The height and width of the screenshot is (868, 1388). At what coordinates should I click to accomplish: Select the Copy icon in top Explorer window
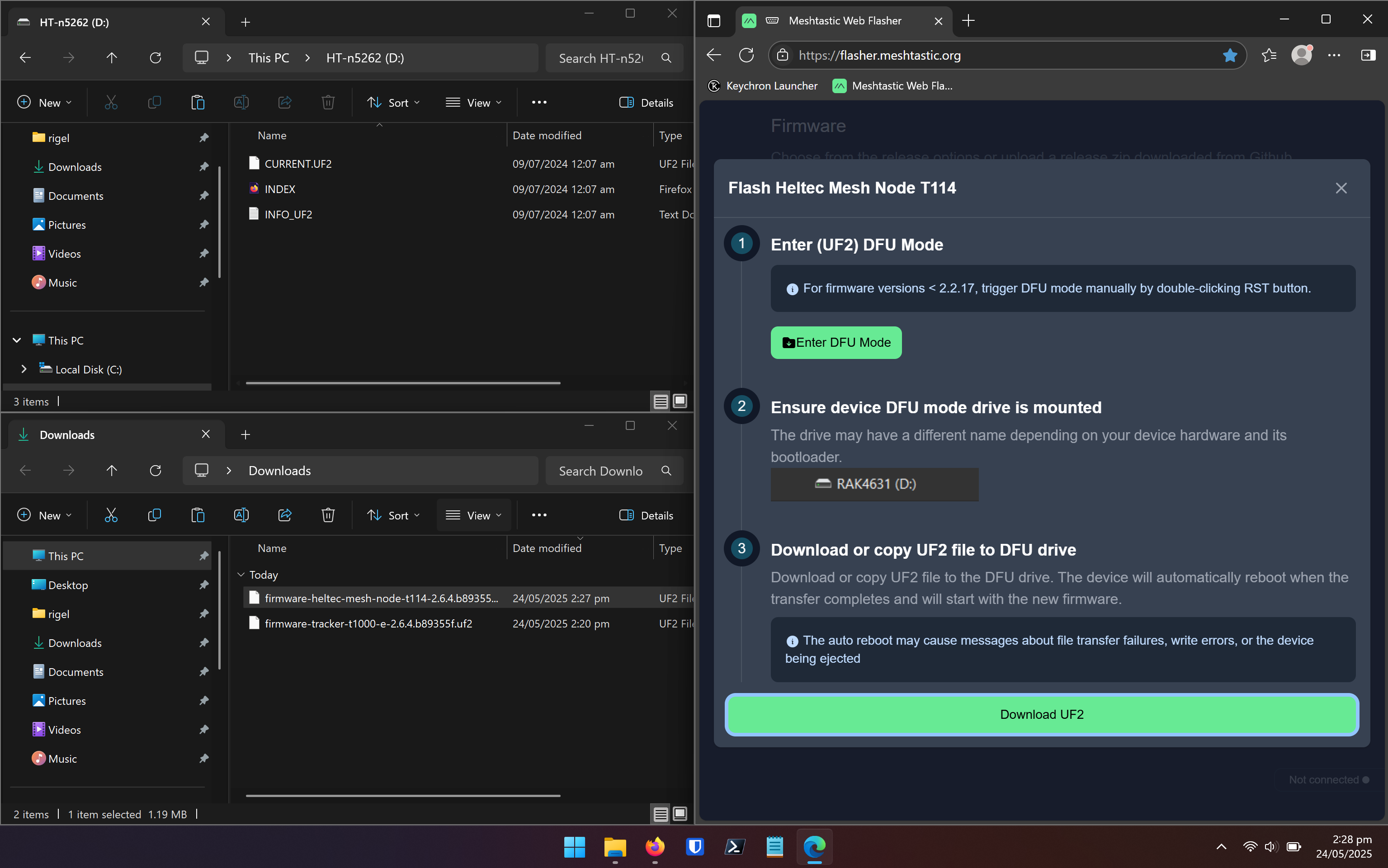155,102
